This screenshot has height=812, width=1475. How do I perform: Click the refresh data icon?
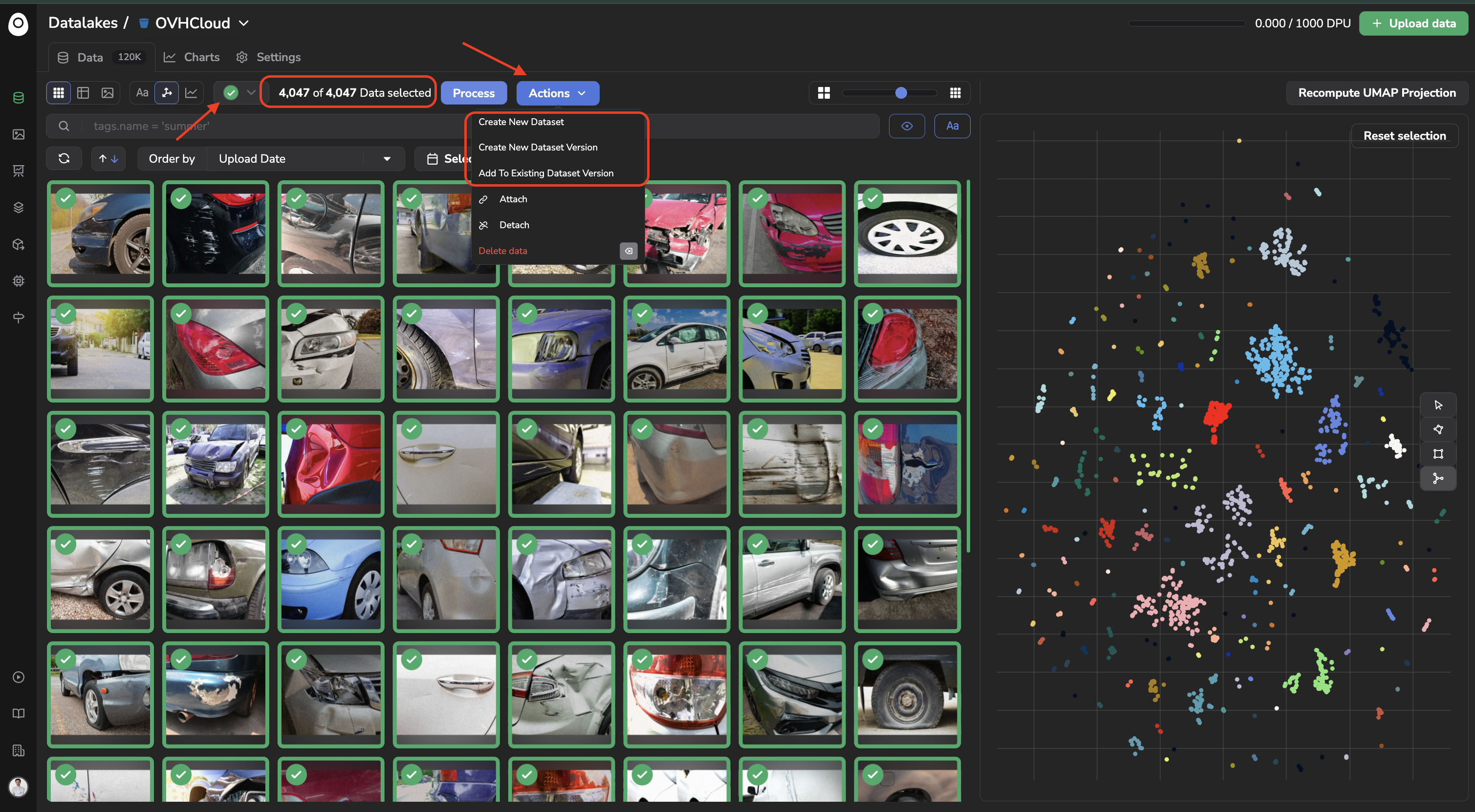pos(64,158)
